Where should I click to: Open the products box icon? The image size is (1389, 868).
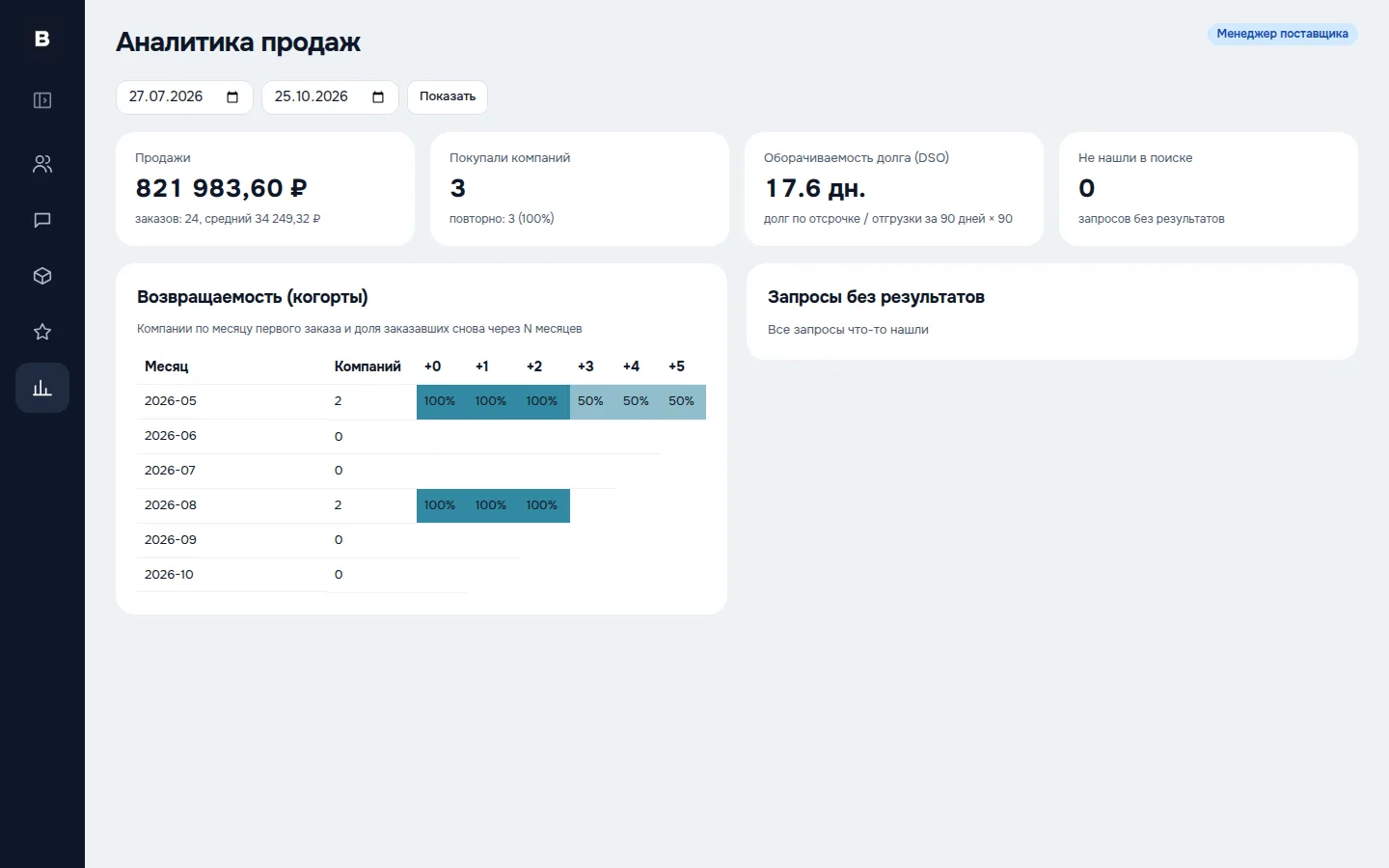tap(42, 276)
